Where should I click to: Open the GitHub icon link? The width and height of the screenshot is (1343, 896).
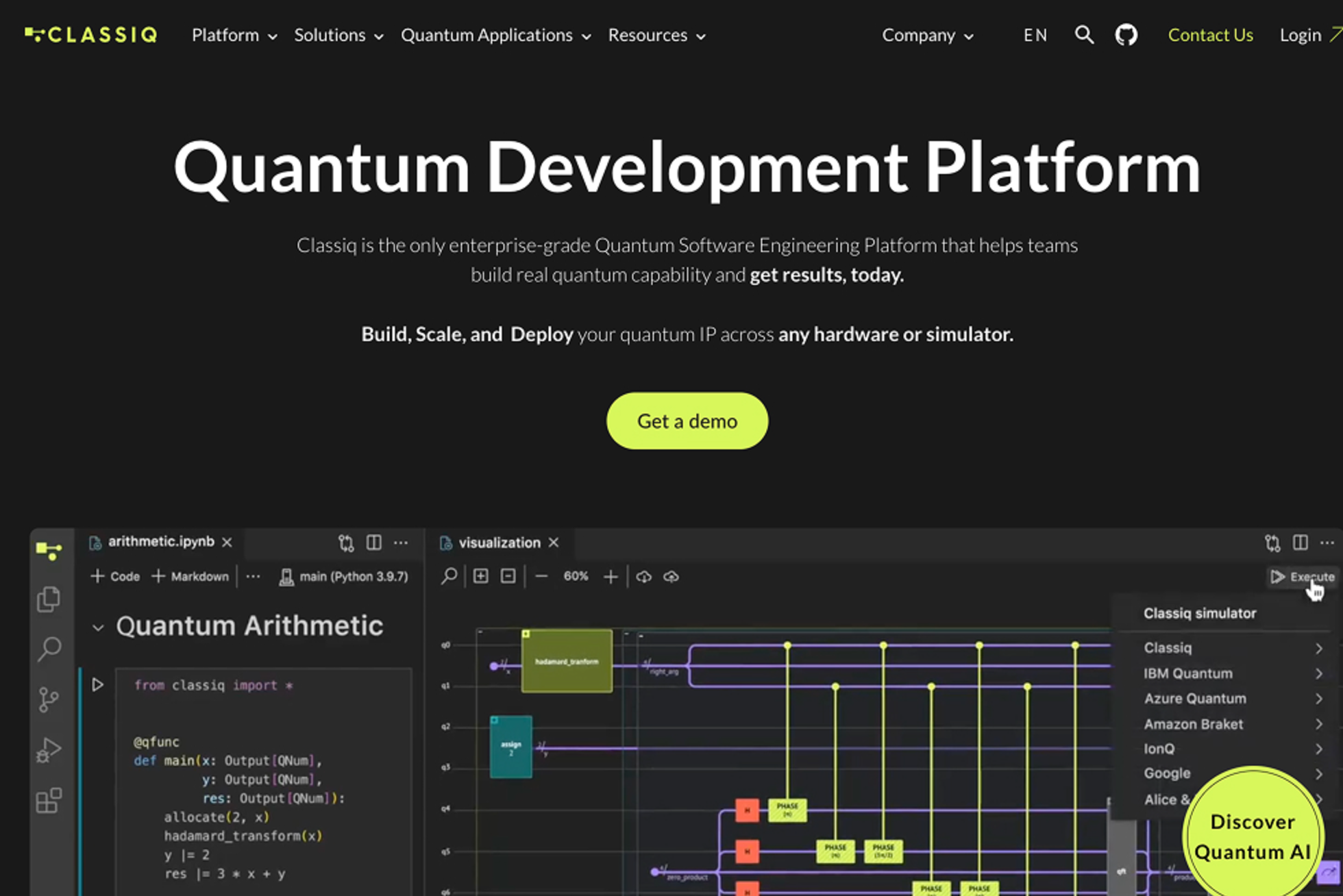tap(1126, 35)
